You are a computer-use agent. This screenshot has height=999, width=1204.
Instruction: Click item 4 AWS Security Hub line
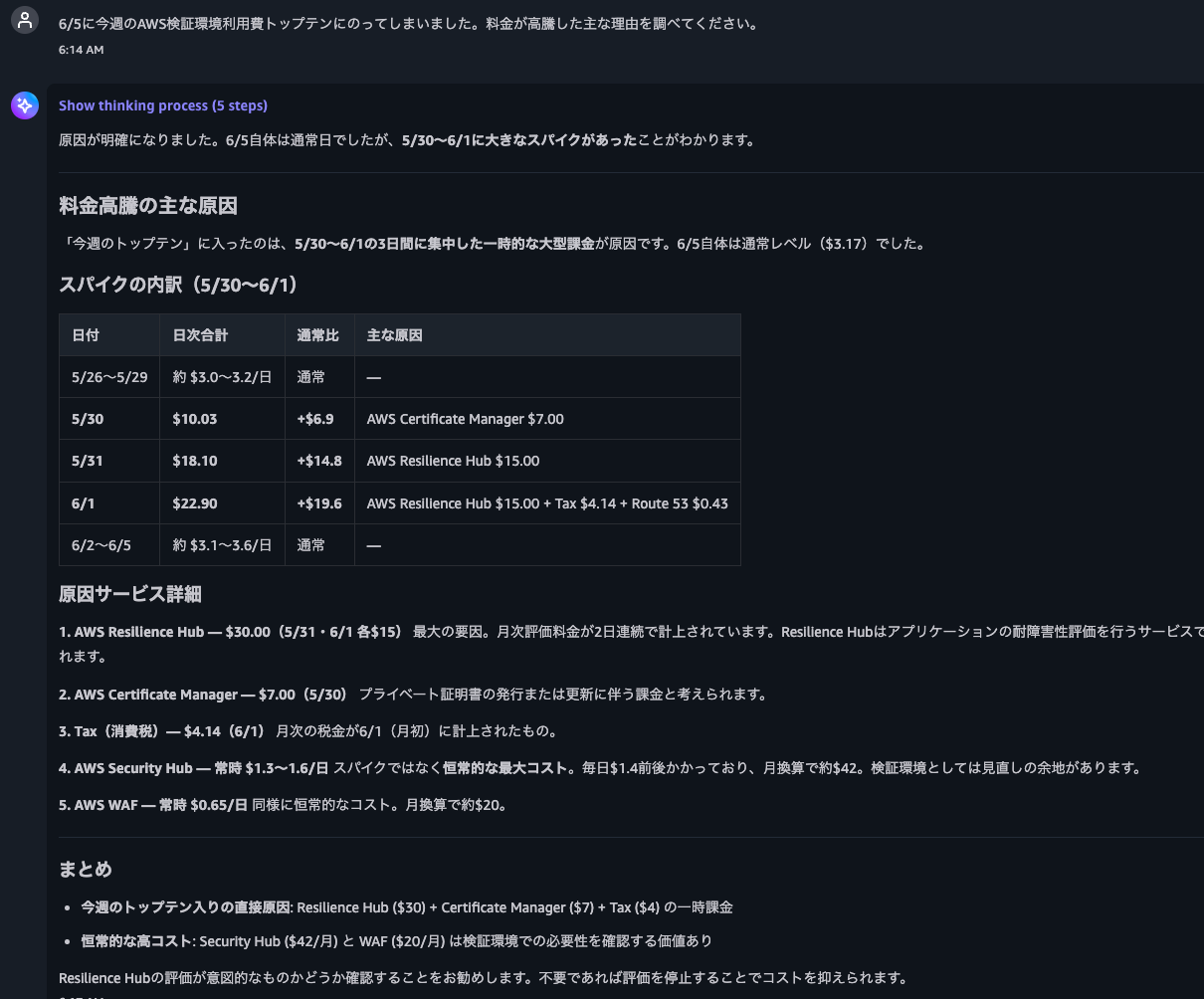(599, 768)
